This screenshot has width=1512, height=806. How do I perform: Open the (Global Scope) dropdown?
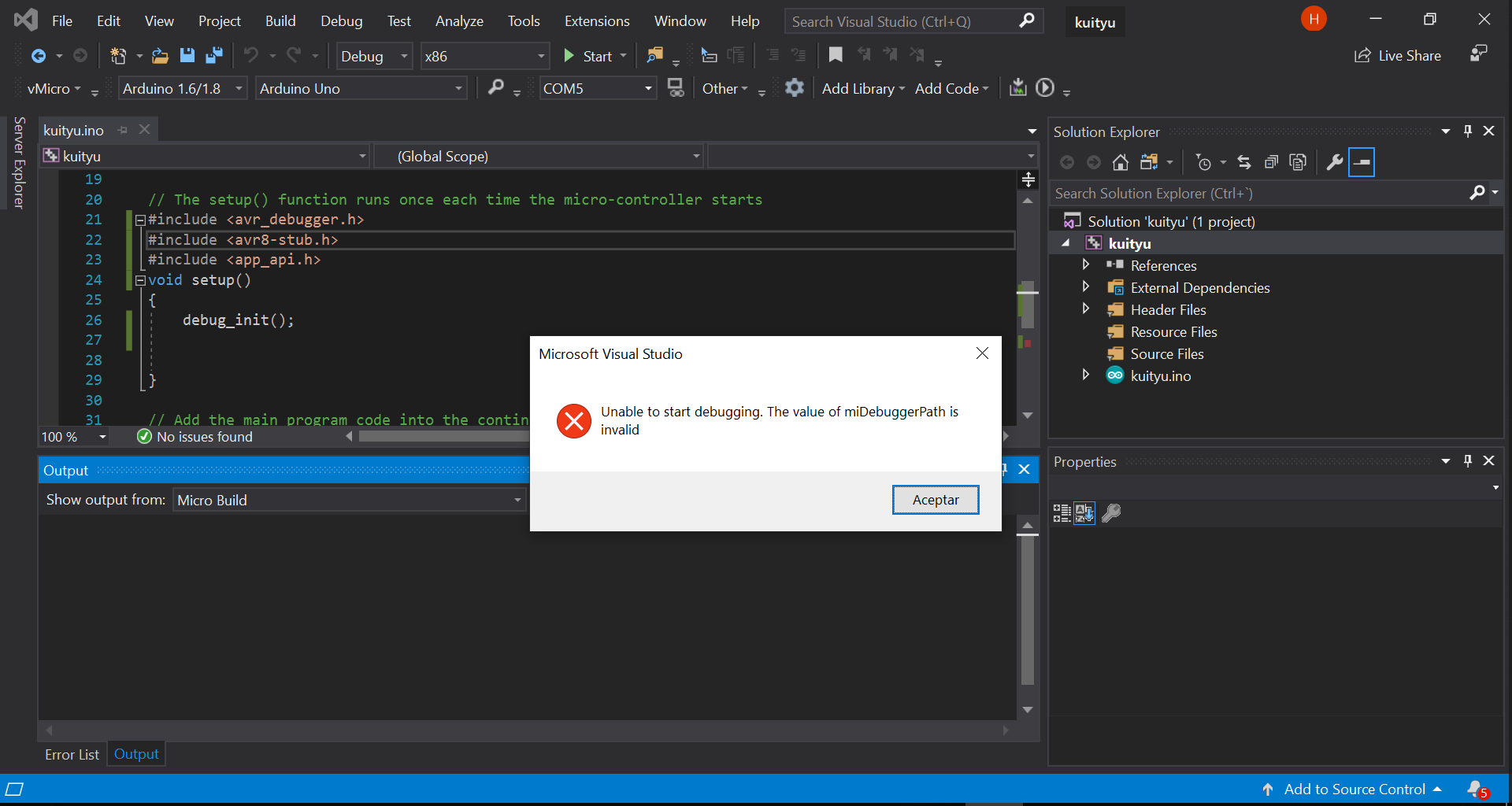539,156
